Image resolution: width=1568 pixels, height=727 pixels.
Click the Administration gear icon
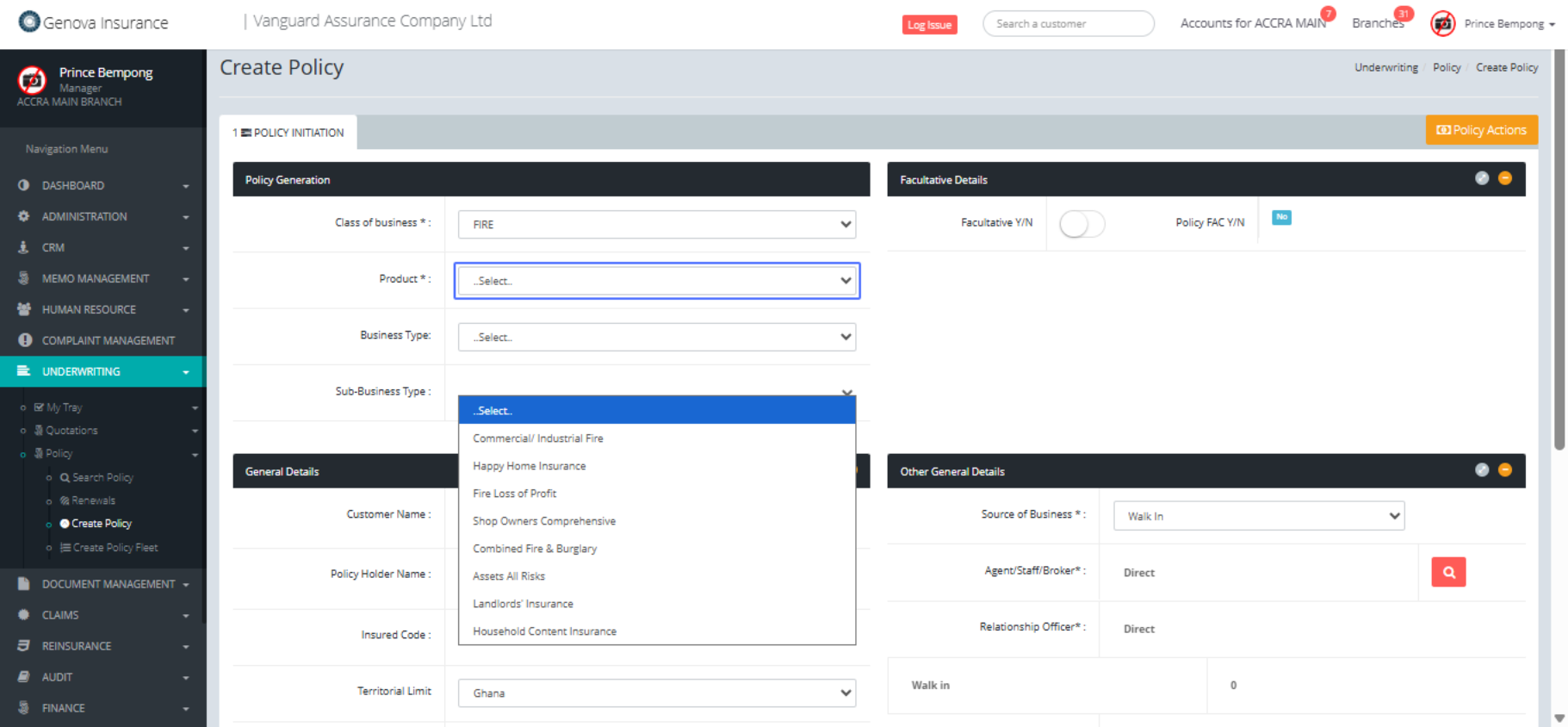pyautogui.click(x=24, y=216)
